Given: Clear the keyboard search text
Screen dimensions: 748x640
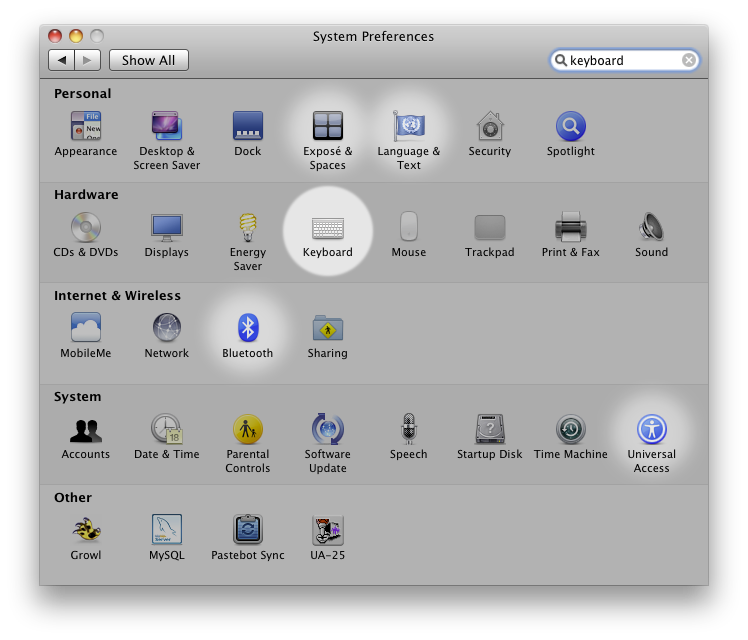Looking at the screenshot, I should pos(688,60).
